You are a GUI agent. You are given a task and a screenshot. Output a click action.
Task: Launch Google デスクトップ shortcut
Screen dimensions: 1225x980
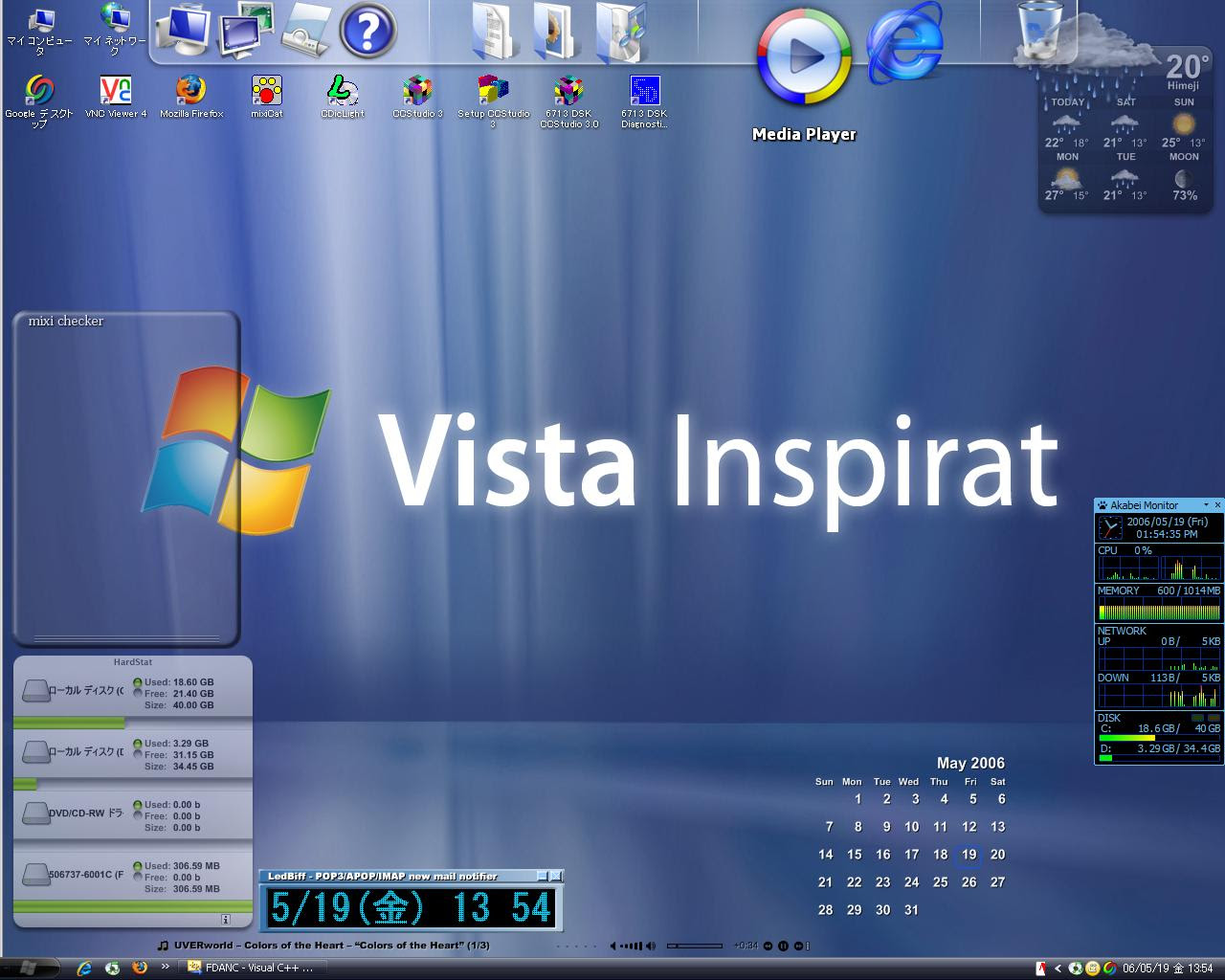(x=39, y=101)
